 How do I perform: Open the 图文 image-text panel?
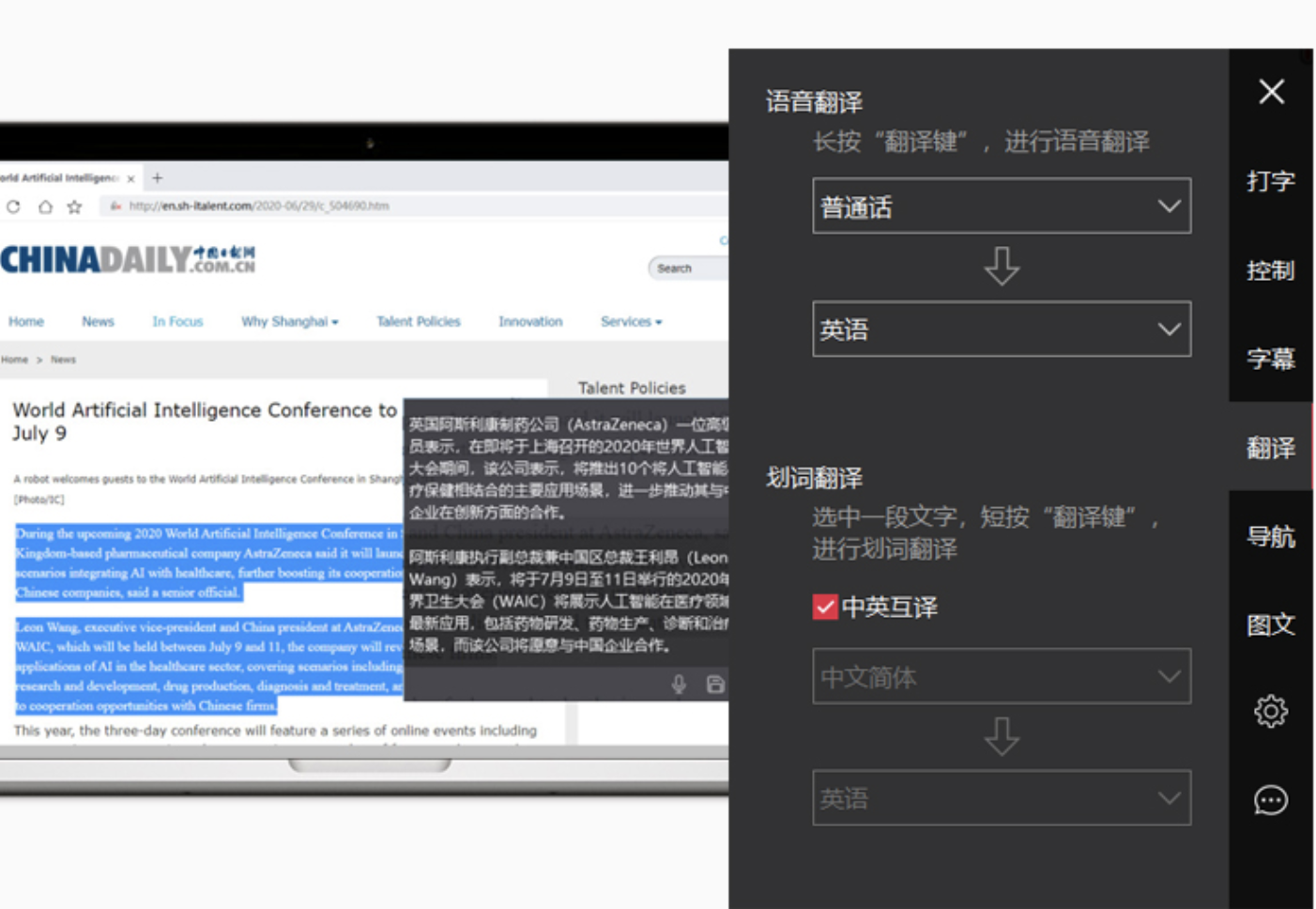(1271, 624)
